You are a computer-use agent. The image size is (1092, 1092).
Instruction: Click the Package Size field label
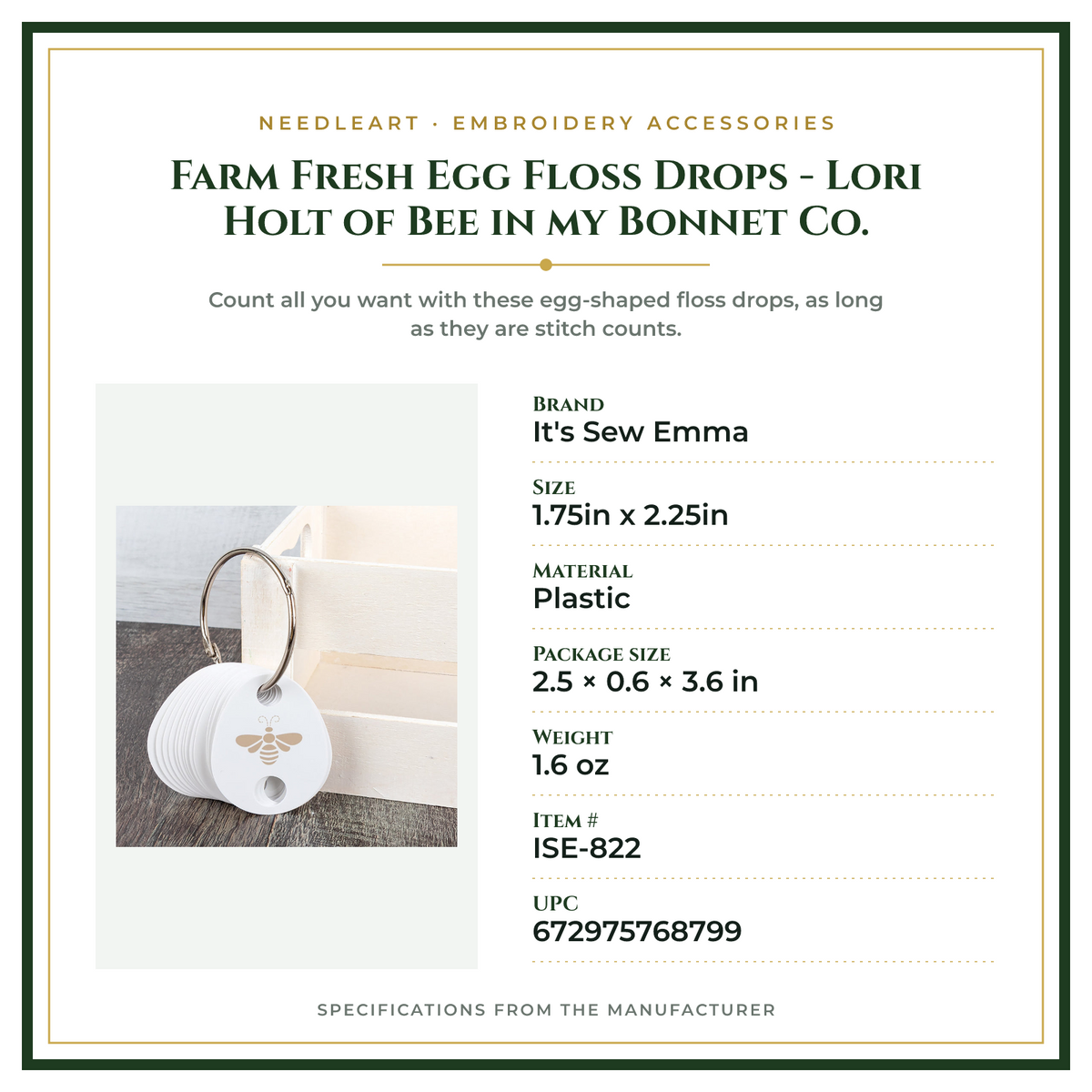pyautogui.click(x=602, y=654)
